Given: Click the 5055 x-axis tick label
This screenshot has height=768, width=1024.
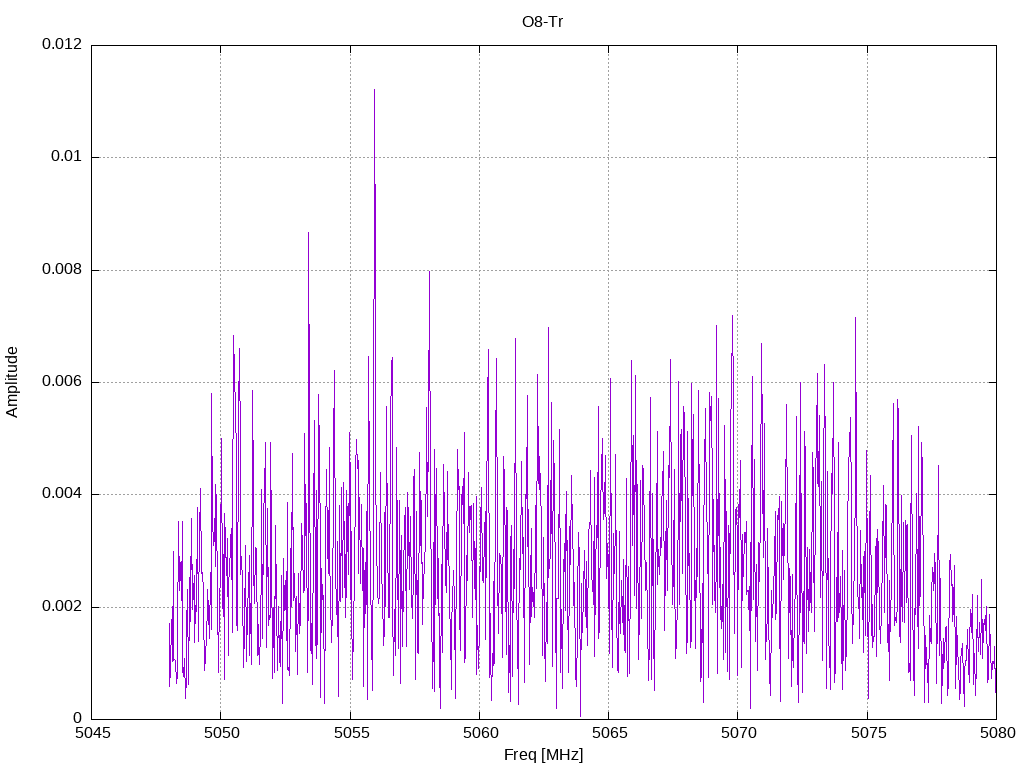Looking at the screenshot, I should click(351, 733).
